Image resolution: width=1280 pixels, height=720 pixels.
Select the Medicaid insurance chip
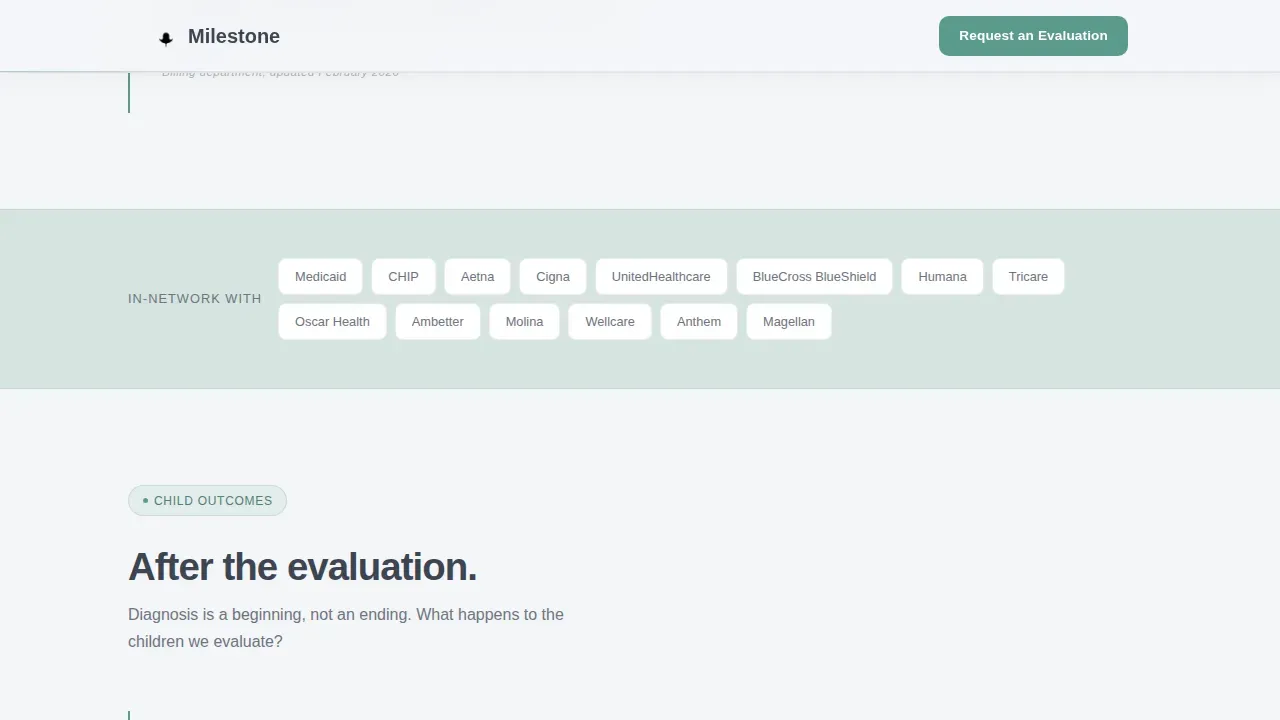(320, 277)
